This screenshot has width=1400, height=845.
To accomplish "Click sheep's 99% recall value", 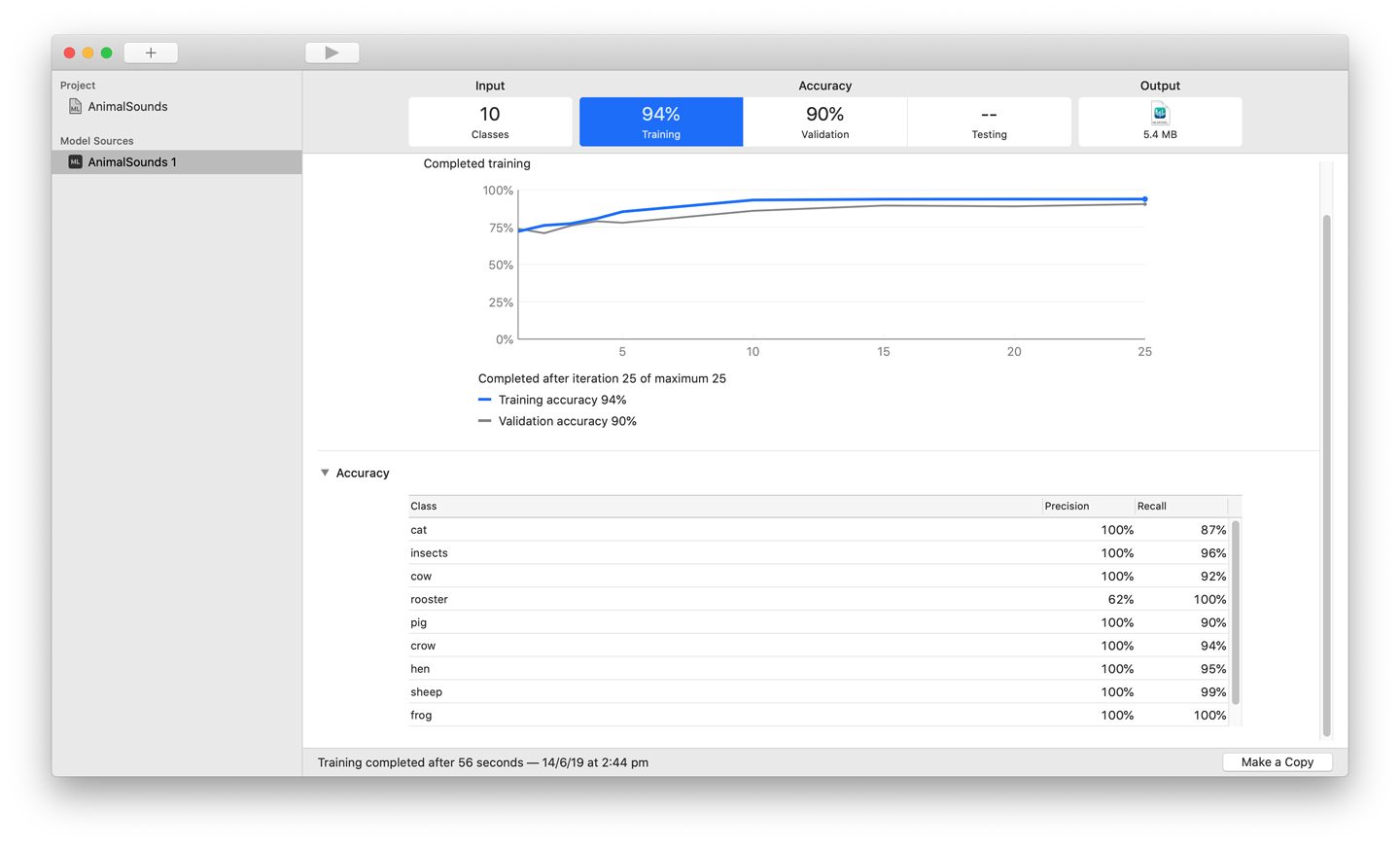I will point(1213,692).
